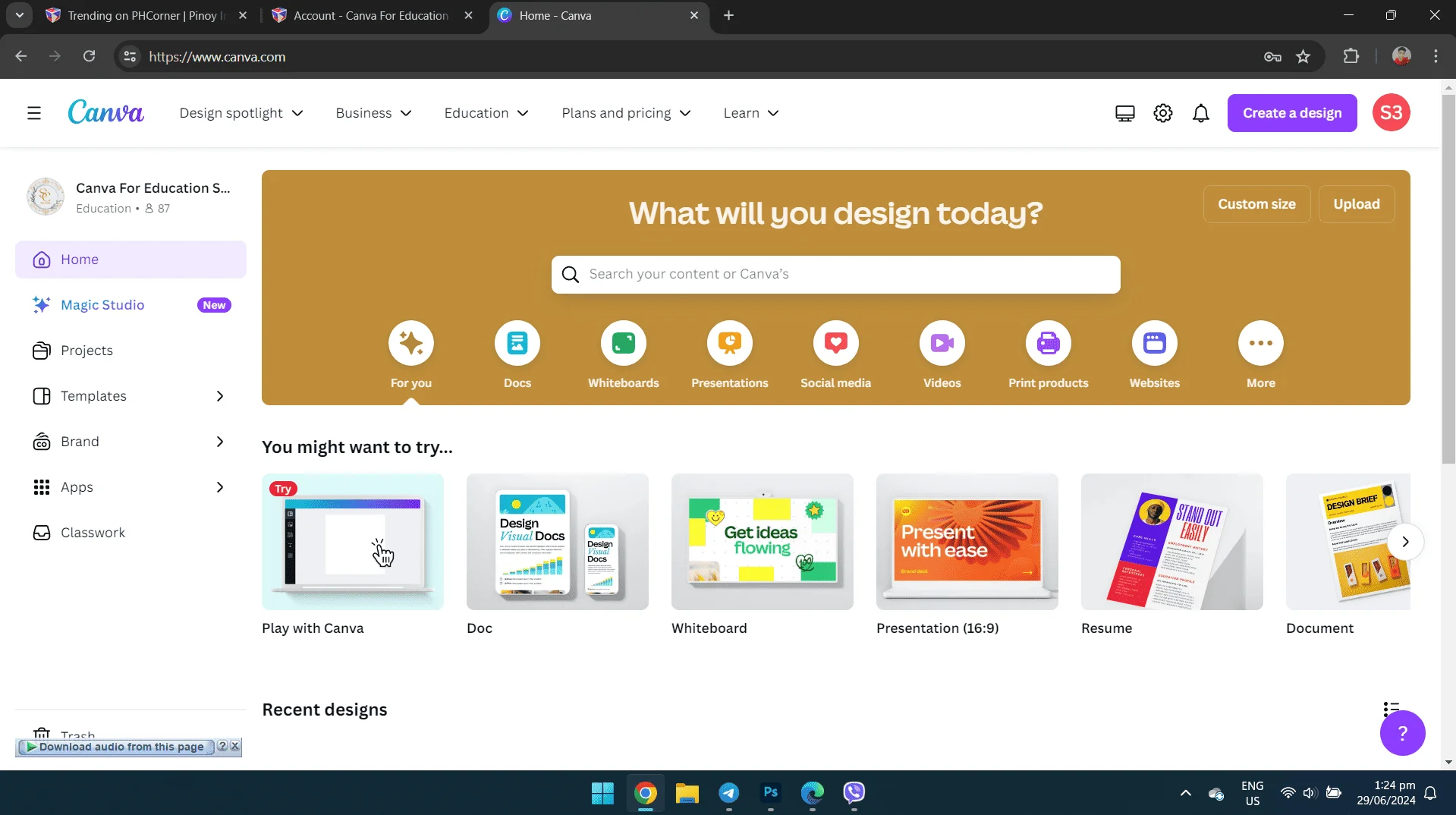Open File Explorer from the taskbar
This screenshot has width=1456, height=815.
687,793
